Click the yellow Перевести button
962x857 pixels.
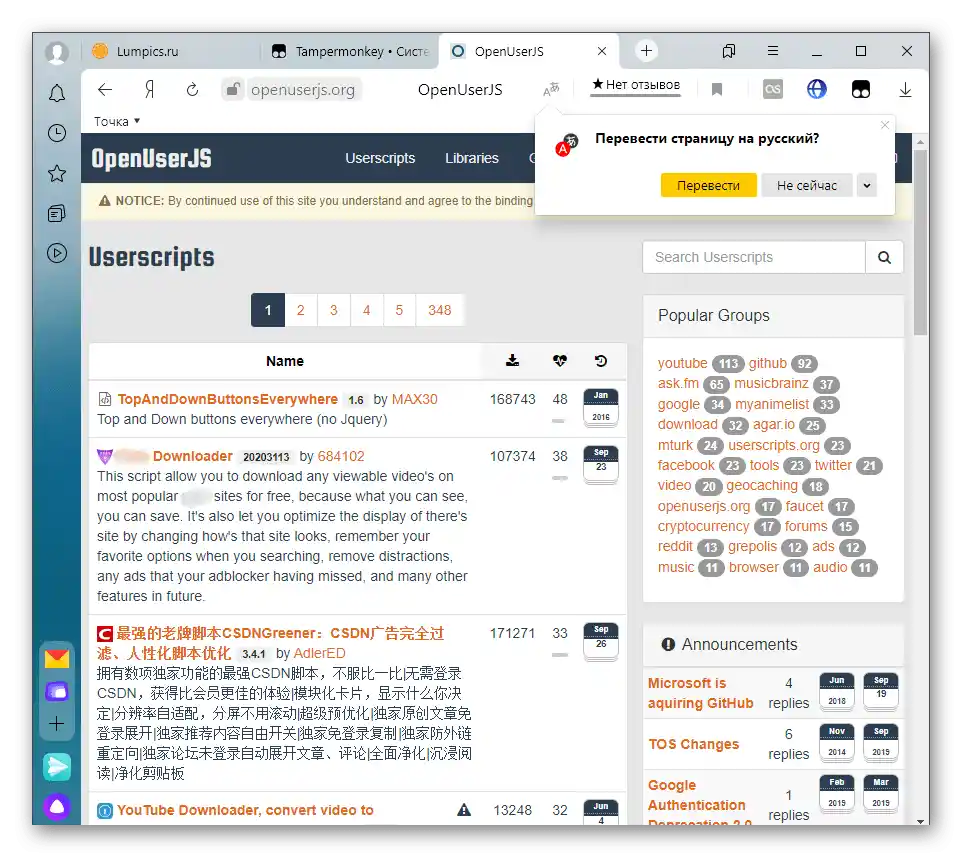[x=708, y=185]
